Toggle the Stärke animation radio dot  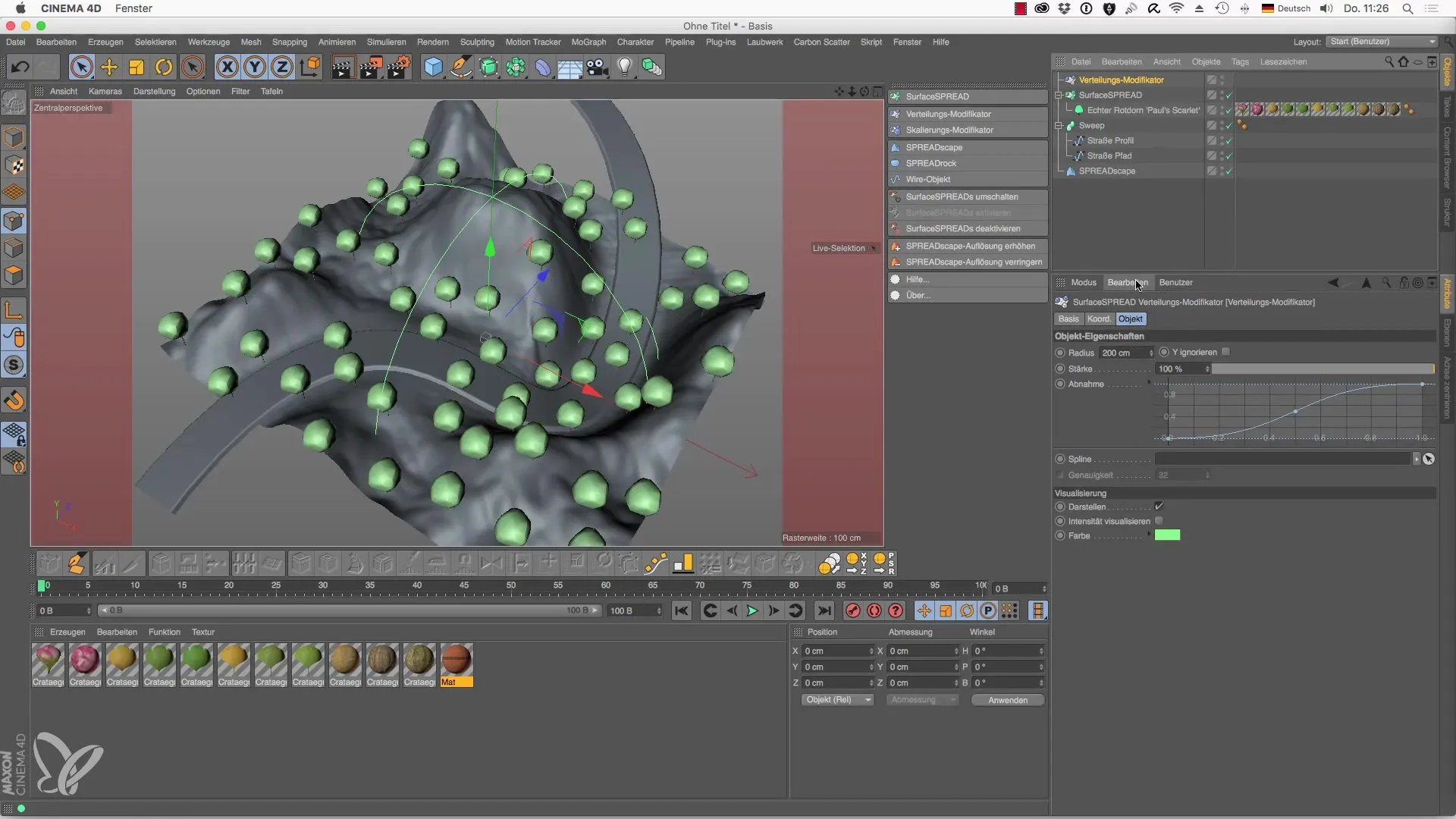pyautogui.click(x=1060, y=369)
